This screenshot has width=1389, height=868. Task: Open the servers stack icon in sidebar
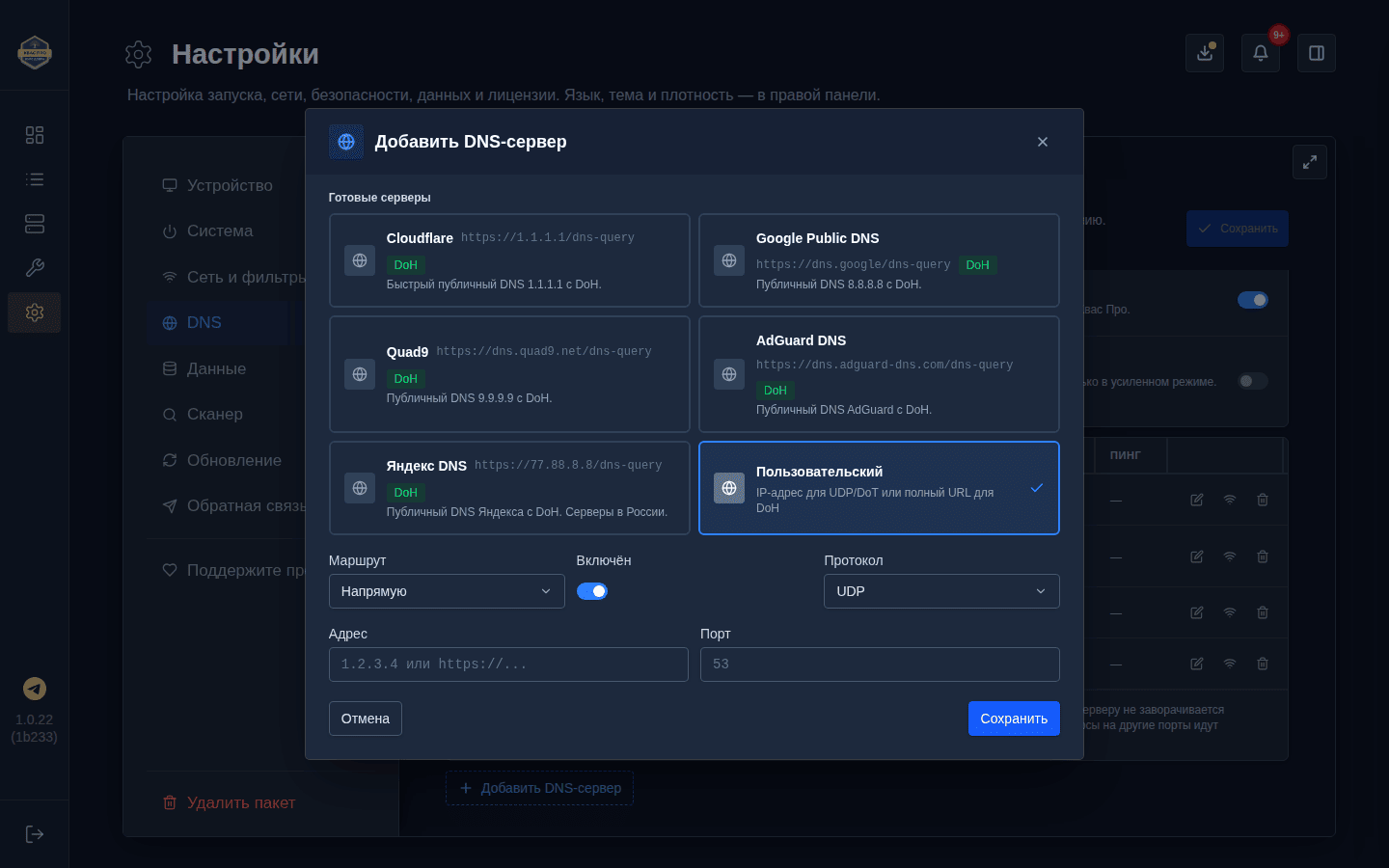(35, 224)
